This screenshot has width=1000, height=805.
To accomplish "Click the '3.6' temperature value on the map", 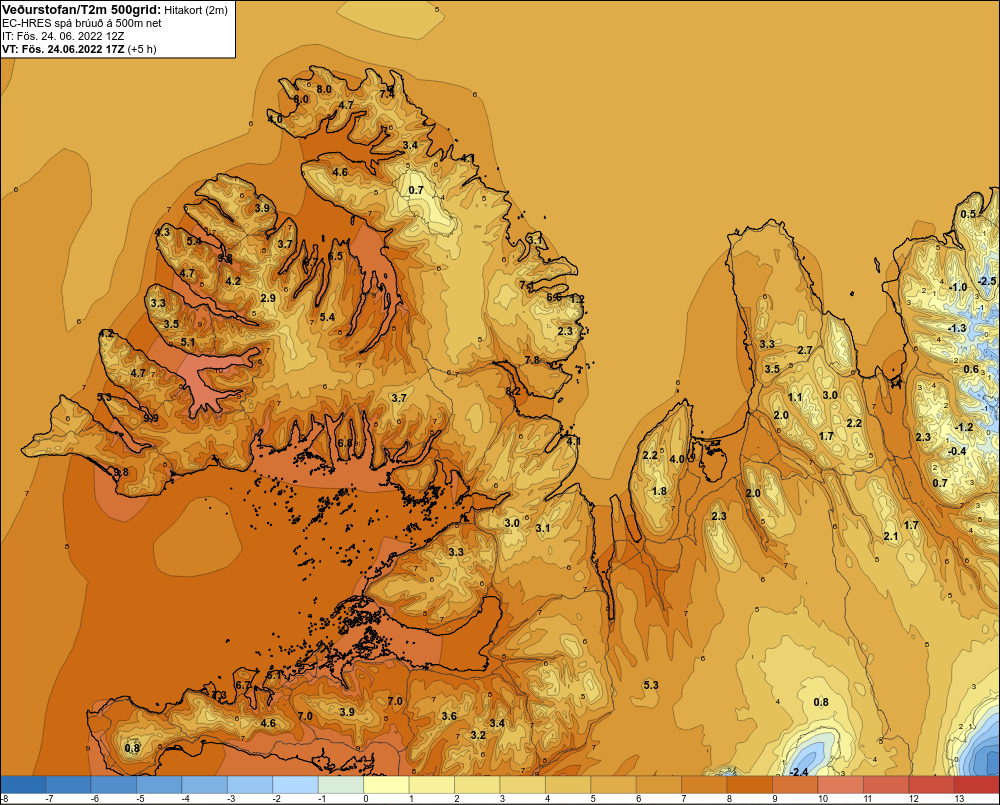I will click(449, 716).
